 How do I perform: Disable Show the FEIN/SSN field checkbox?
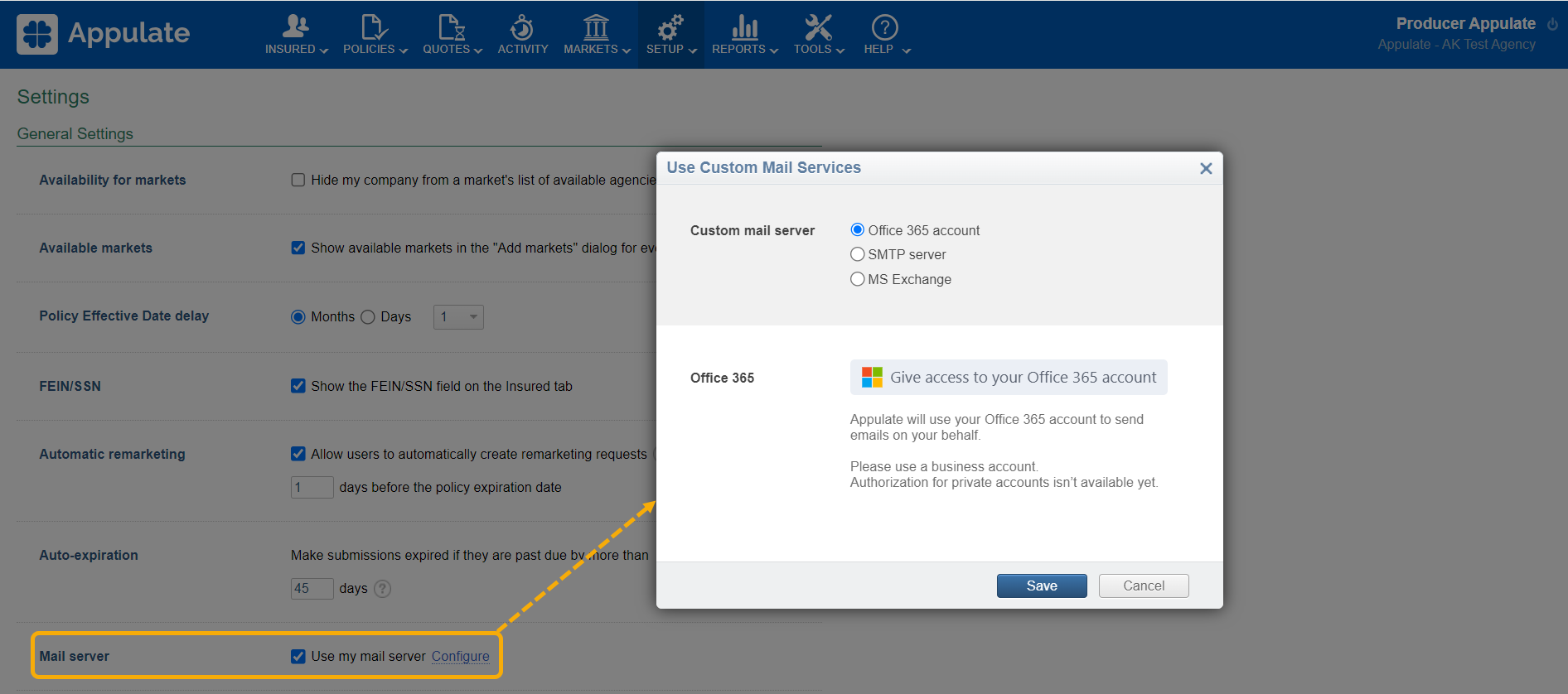coord(298,386)
